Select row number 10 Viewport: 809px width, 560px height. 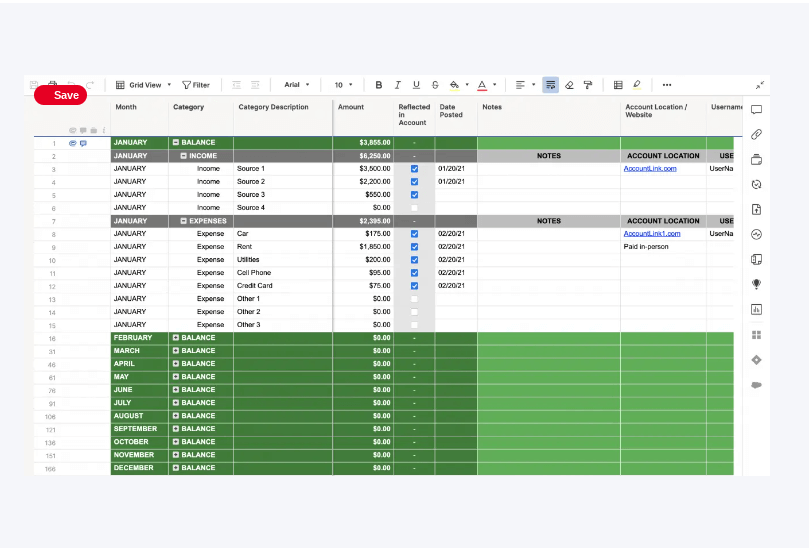[x=52, y=261]
